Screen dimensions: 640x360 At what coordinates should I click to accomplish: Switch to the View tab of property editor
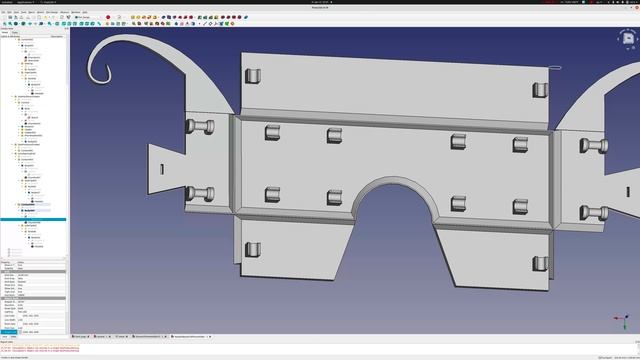pos(5,337)
